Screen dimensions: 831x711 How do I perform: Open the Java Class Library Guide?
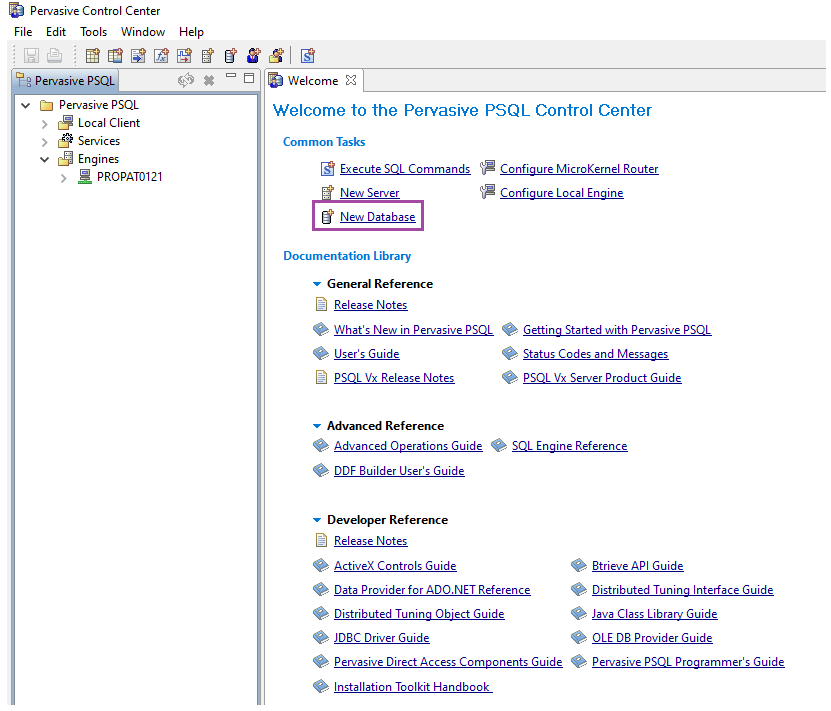pyautogui.click(x=655, y=614)
